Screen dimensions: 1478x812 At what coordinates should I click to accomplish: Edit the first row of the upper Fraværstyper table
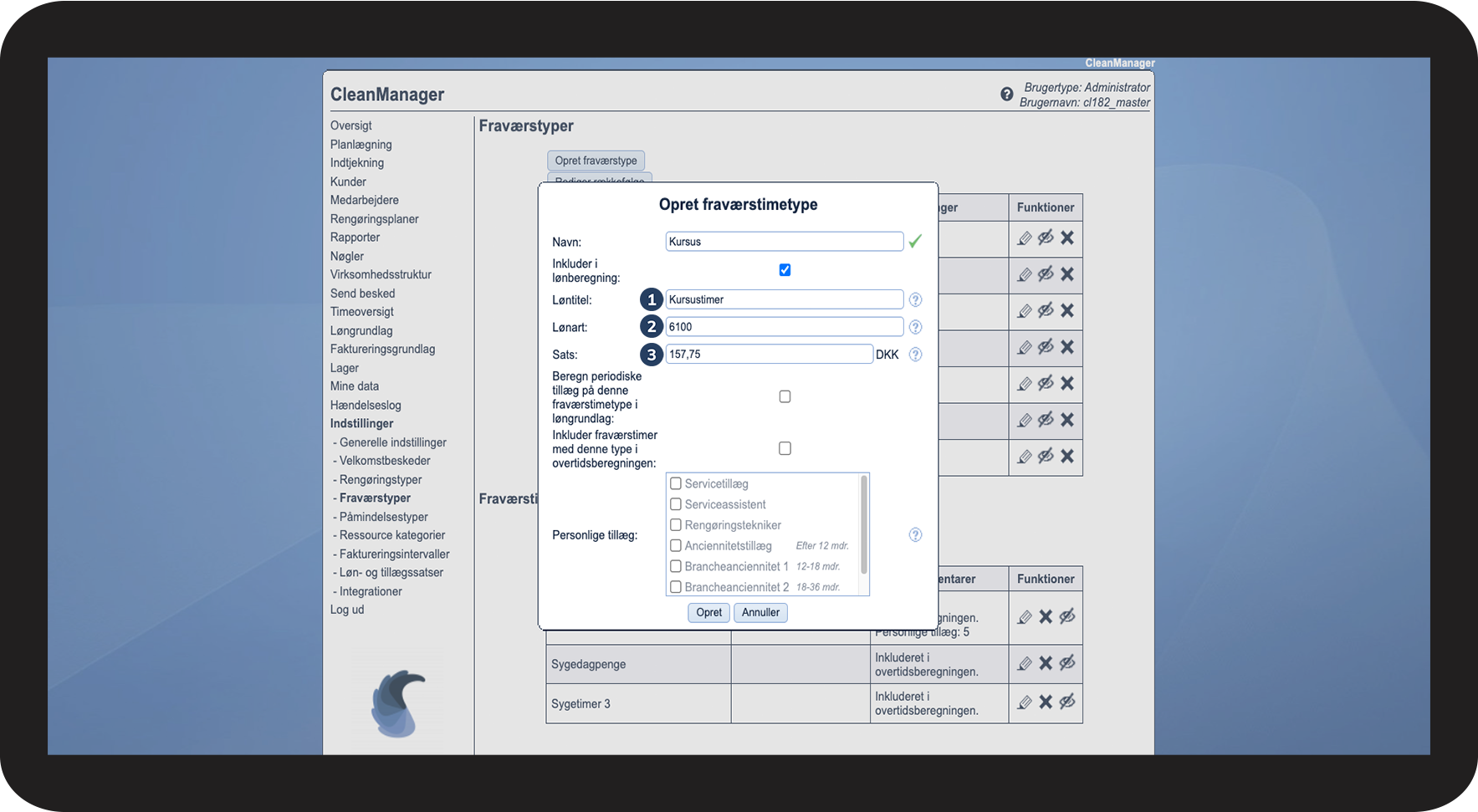[1025, 238]
